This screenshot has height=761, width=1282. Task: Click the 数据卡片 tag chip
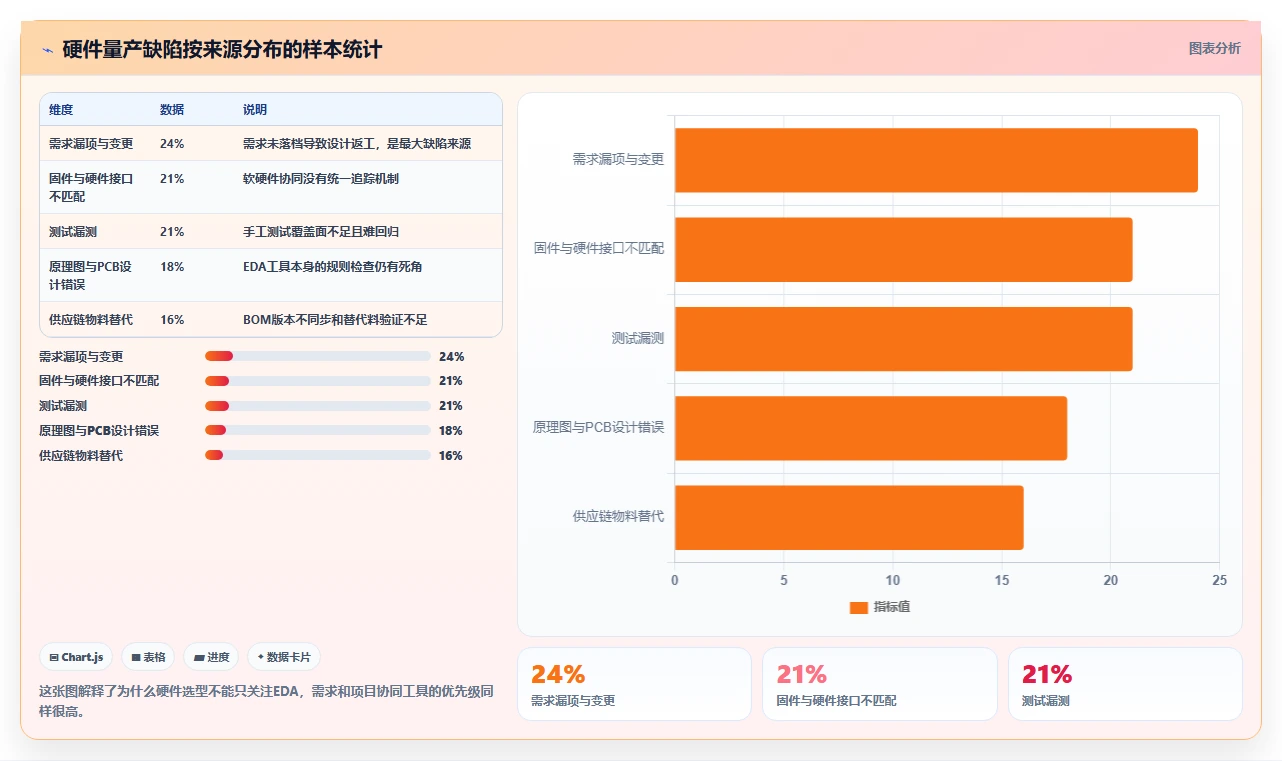pos(284,657)
